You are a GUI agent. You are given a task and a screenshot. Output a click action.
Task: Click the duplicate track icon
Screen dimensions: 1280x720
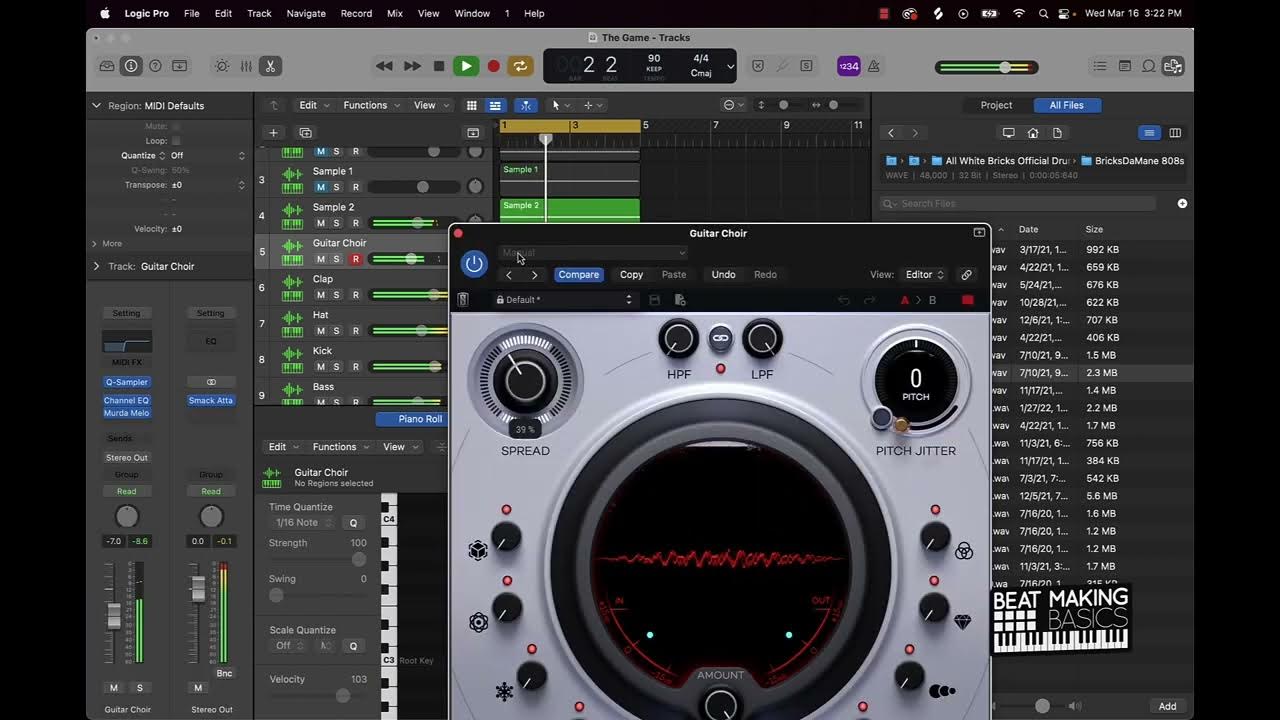(x=306, y=132)
